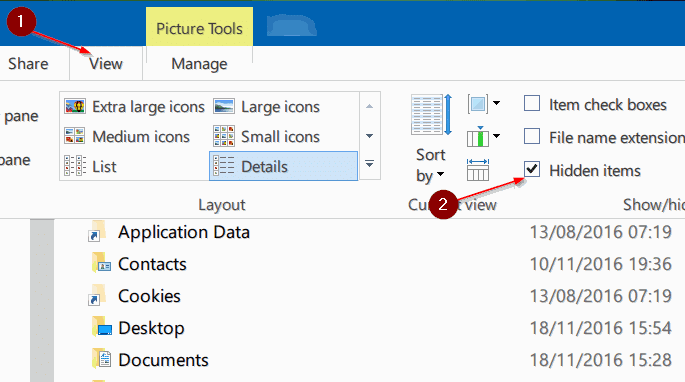Choose Small icons layout
Image resolution: width=685 pixels, height=382 pixels.
267,137
